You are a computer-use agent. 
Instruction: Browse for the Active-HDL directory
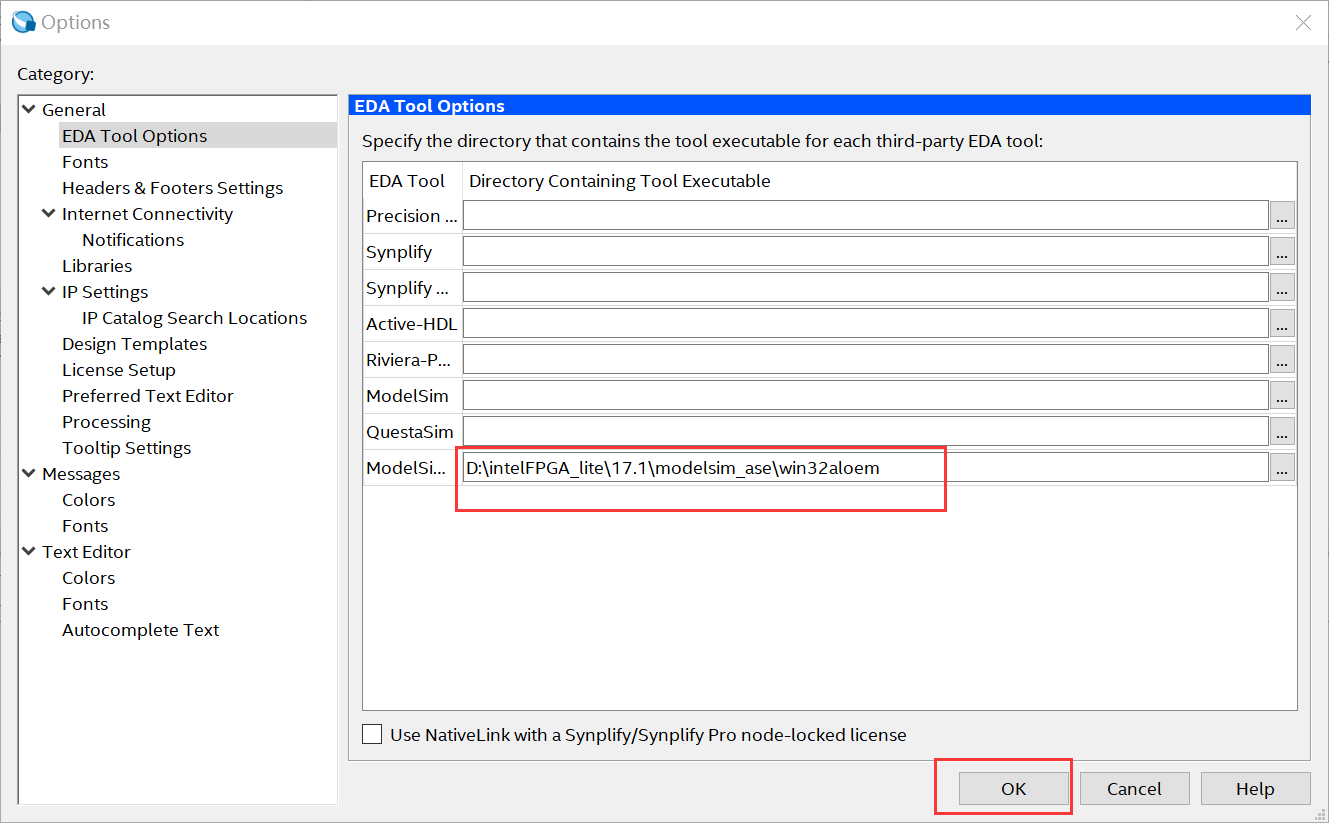click(x=1283, y=323)
